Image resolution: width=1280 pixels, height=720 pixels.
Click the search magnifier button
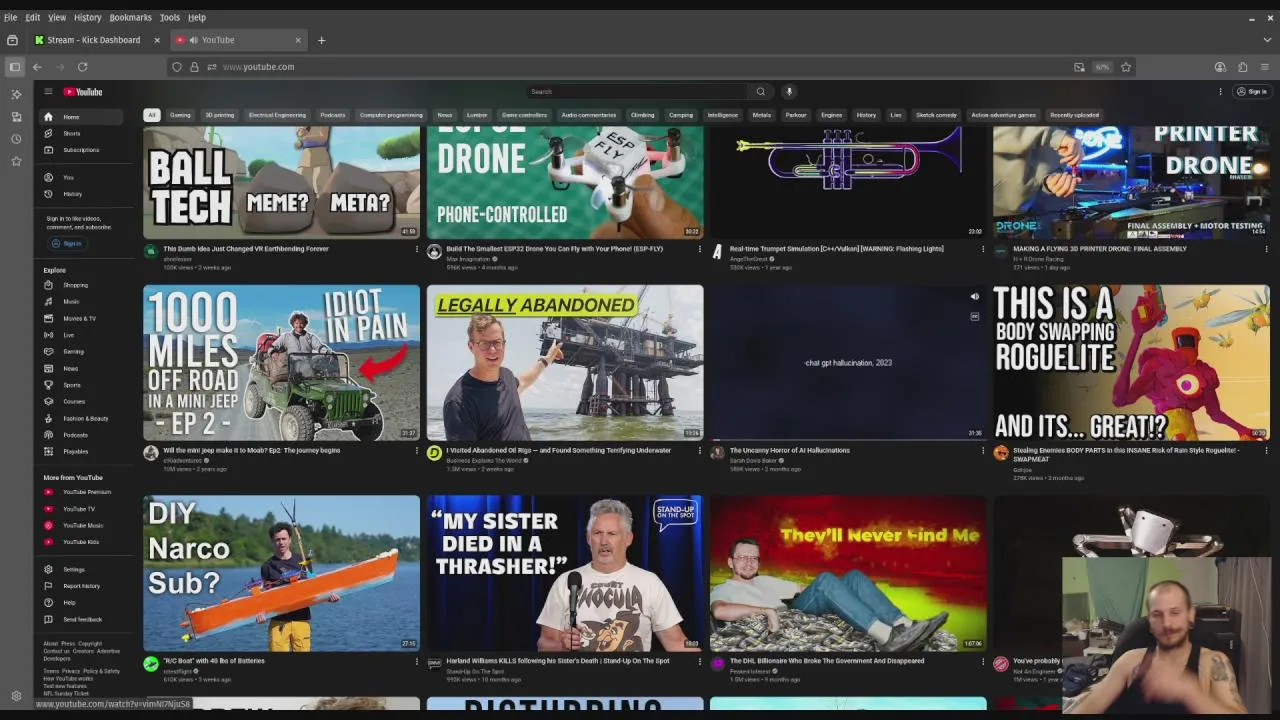[x=761, y=92]
